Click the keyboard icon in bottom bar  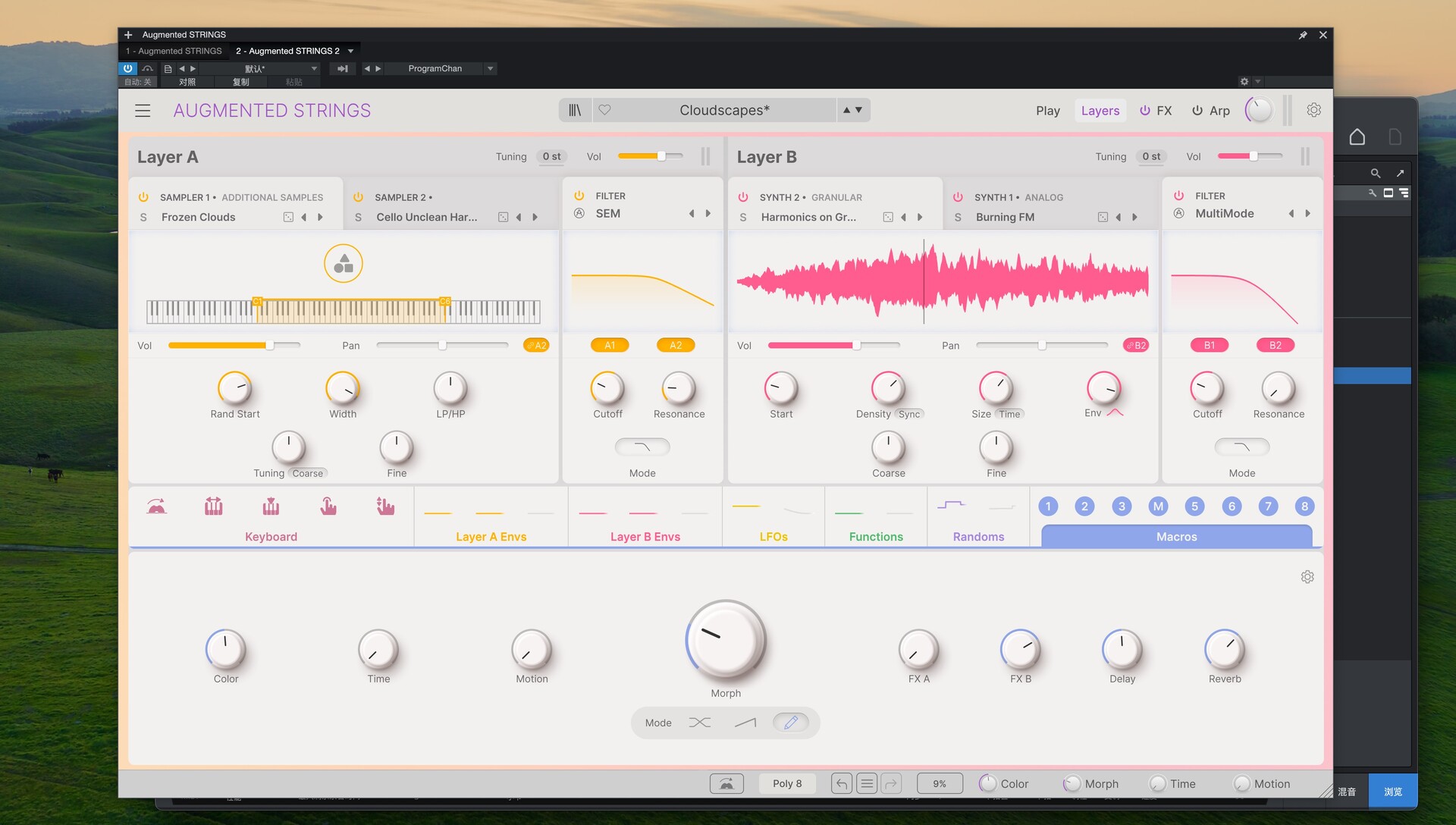click(726, 783)
